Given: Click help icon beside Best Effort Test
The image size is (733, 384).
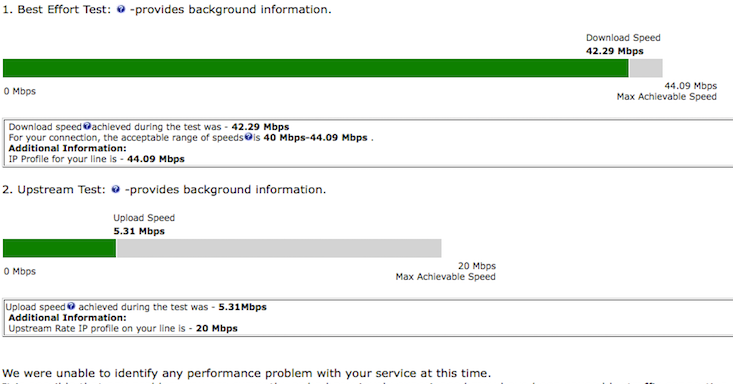Looking at the screenshot, I should 121,9.
